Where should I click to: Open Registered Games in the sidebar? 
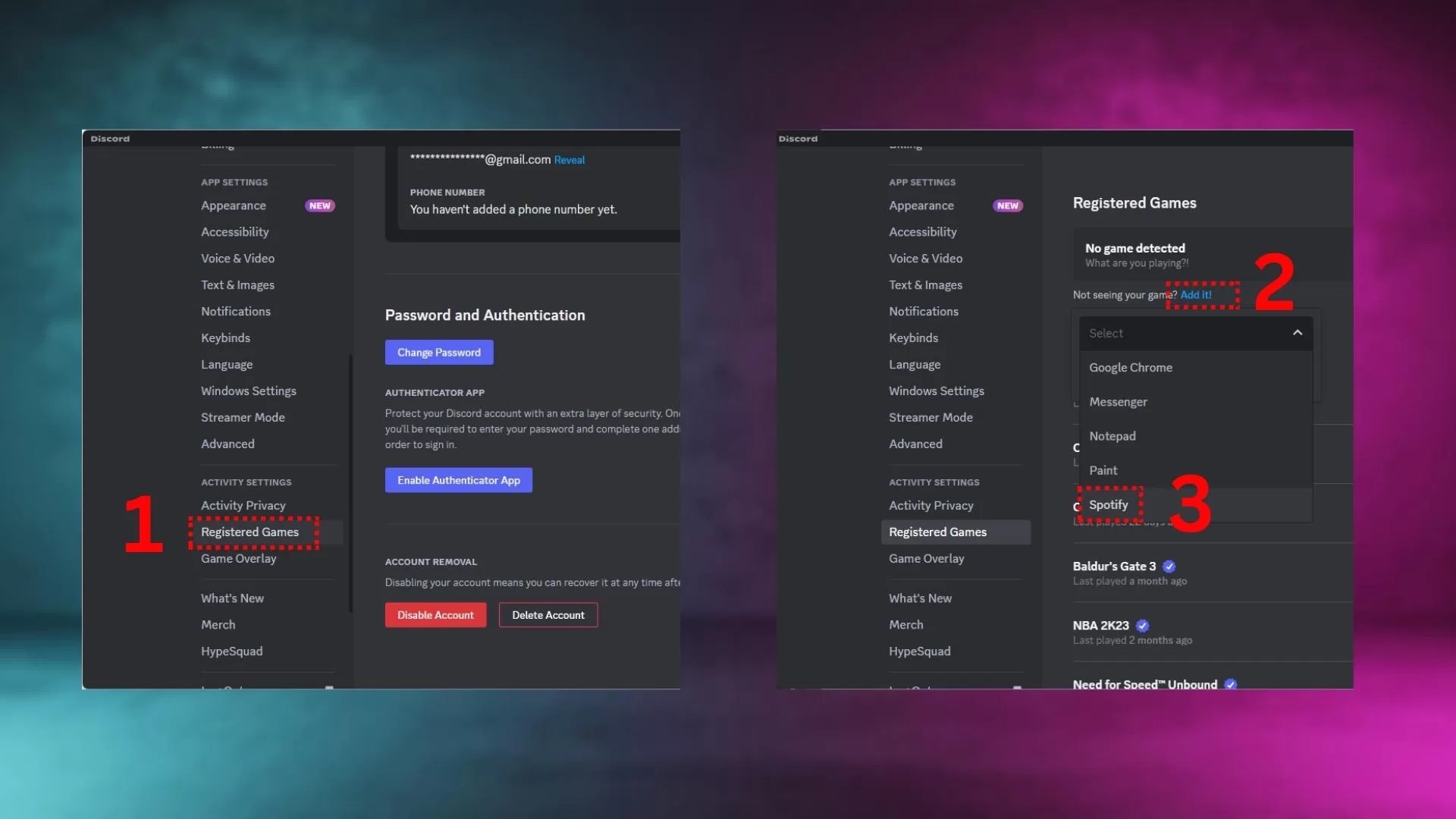point(251,532)
